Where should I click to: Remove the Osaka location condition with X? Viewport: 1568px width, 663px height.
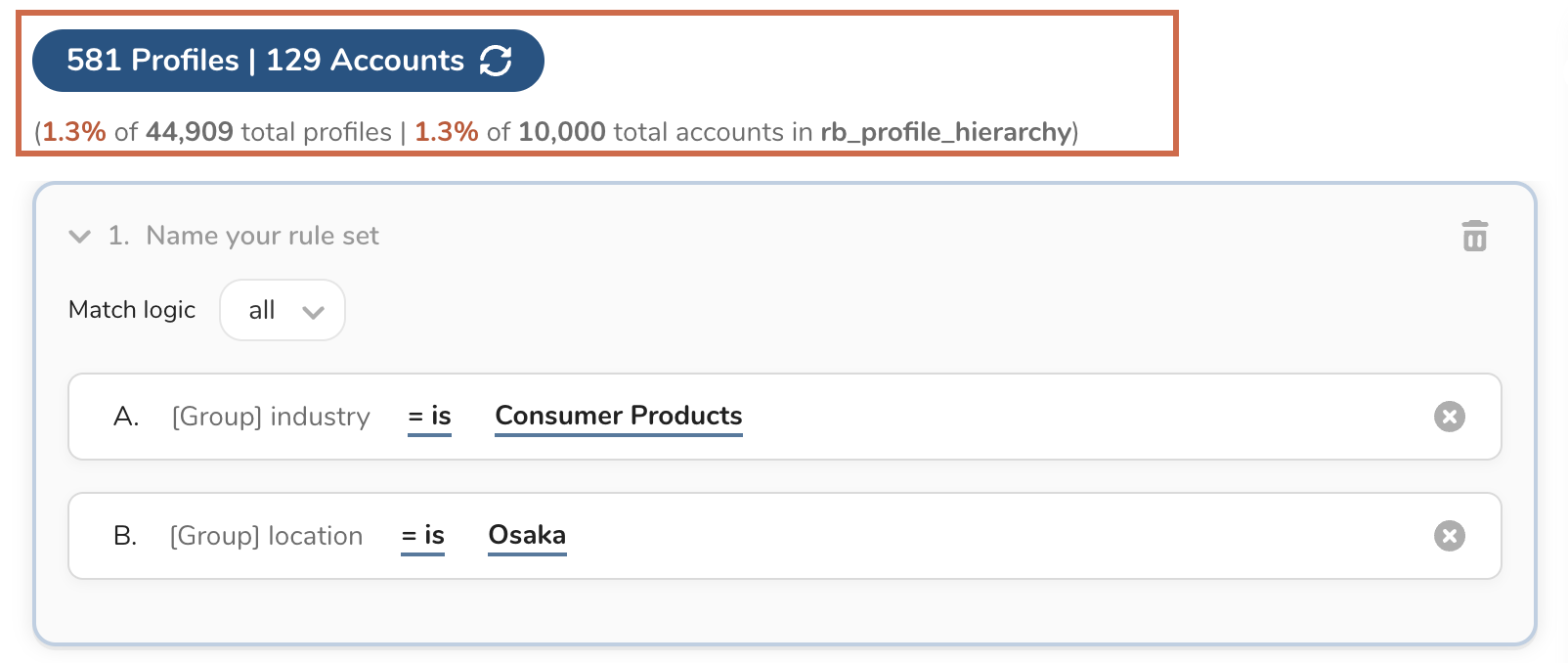[1449, 536]
